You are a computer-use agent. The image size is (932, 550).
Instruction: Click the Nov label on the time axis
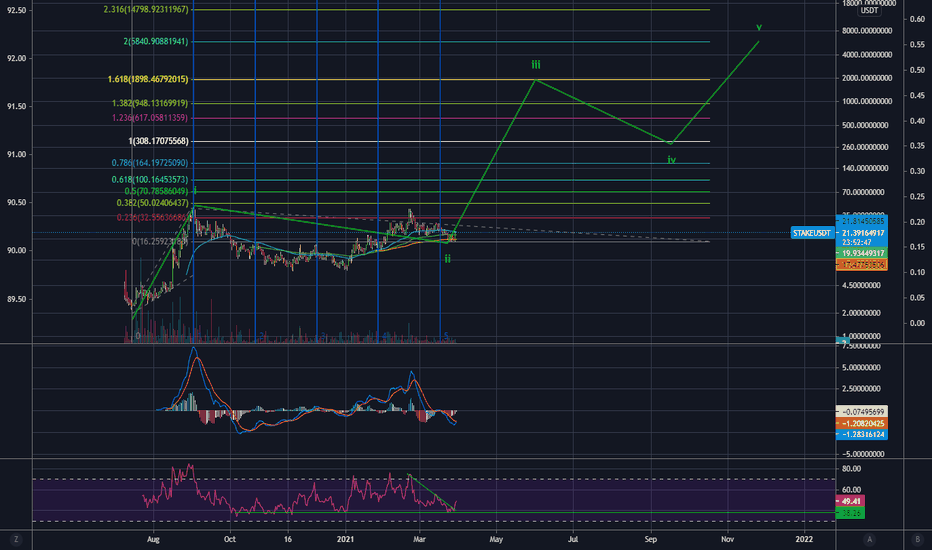(x=727, y=539)
